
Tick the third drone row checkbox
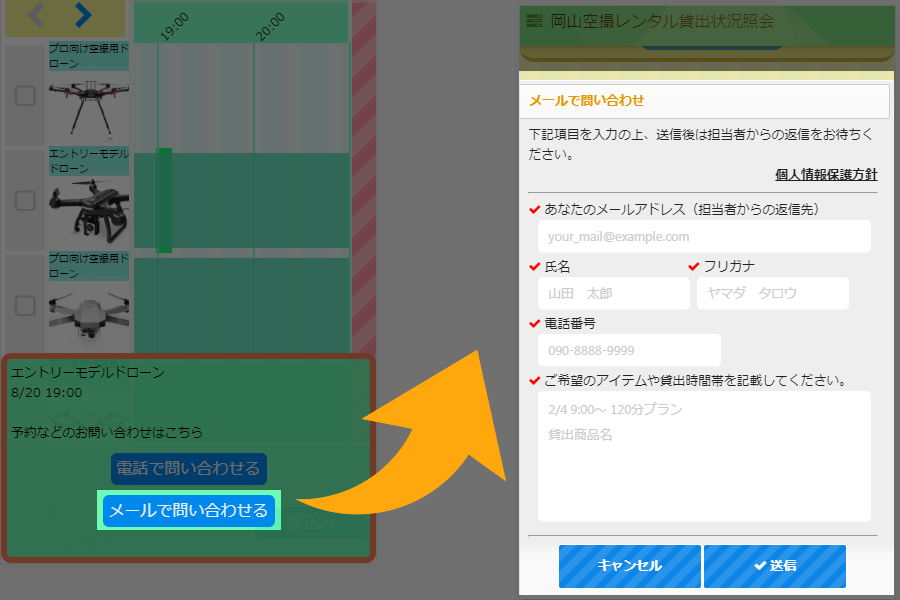click(x=25, y=305)
